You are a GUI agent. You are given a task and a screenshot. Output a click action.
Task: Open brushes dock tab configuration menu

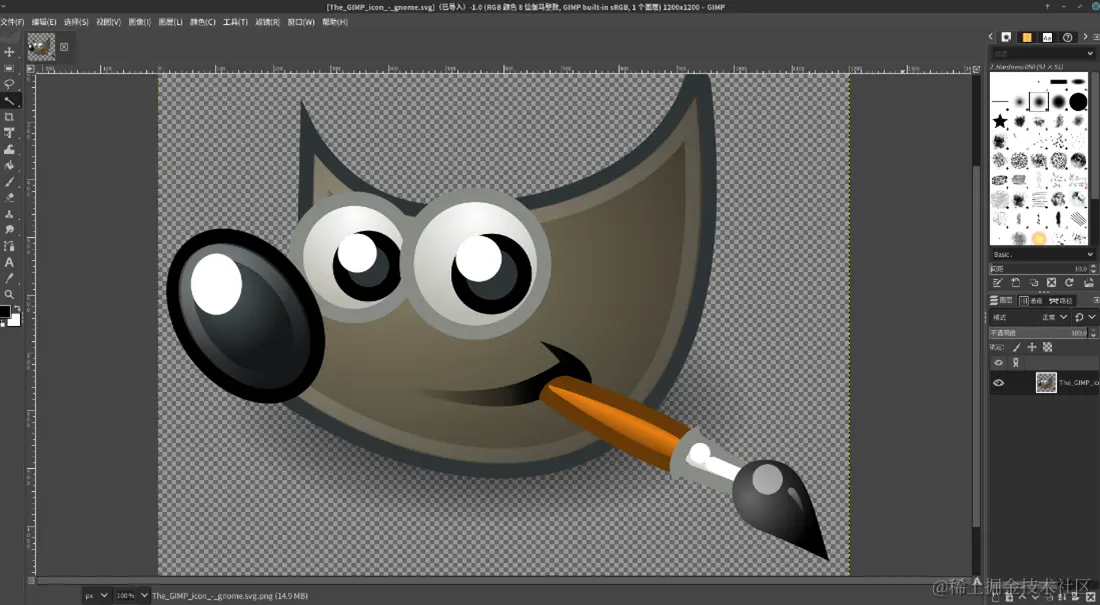[x=1096, y=37]
